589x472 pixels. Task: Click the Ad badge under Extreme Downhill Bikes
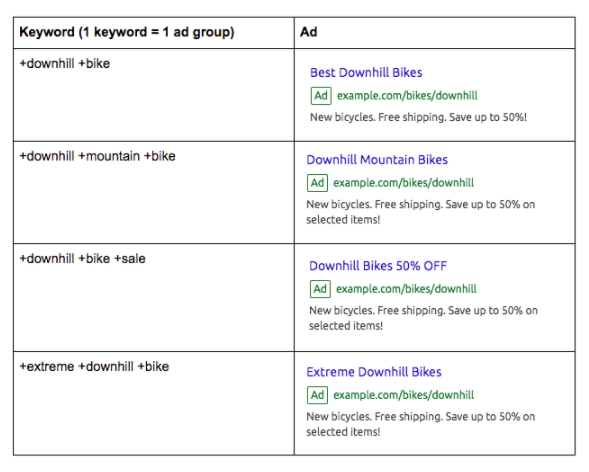(317, 395)
